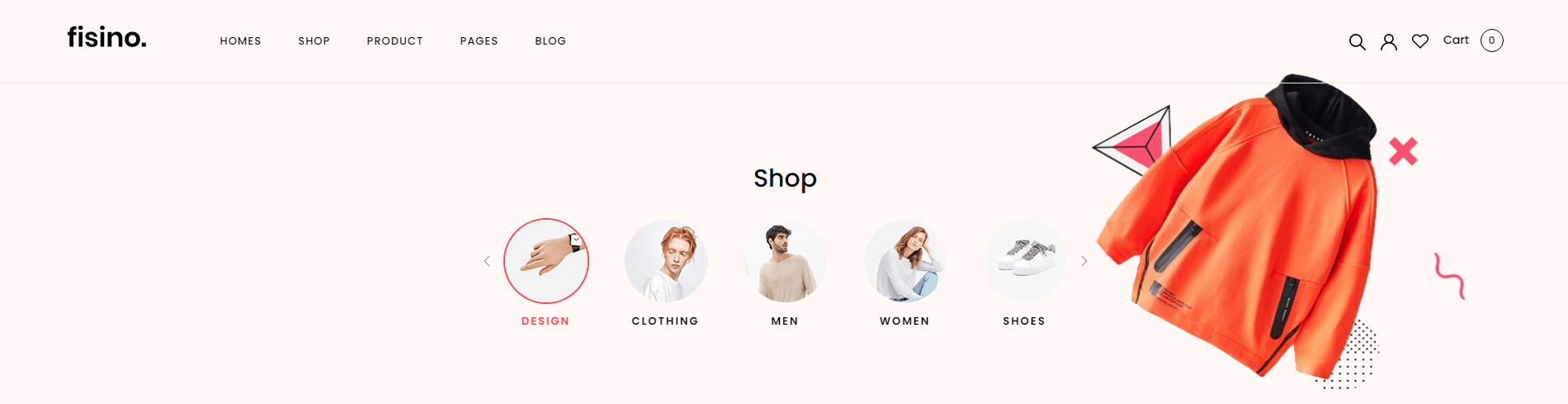
Task: Open the Cart text link
Action: (1456, 40)
